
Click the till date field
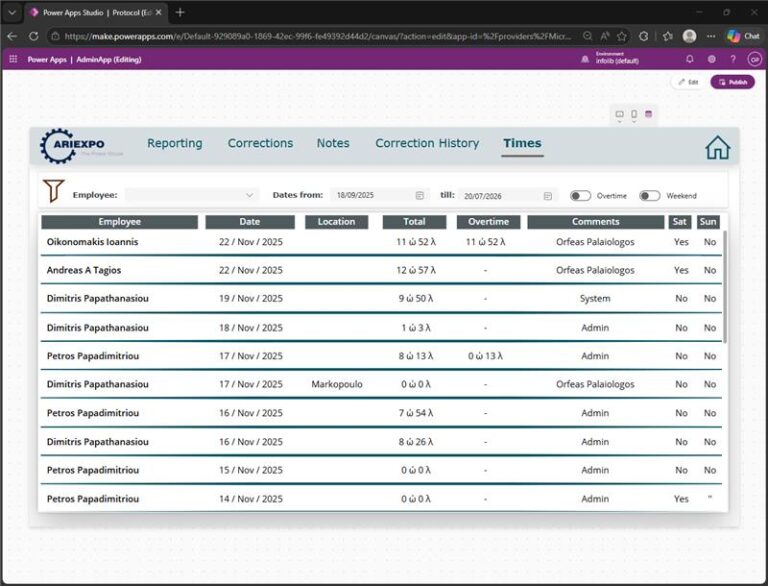[x=507, y=196]
